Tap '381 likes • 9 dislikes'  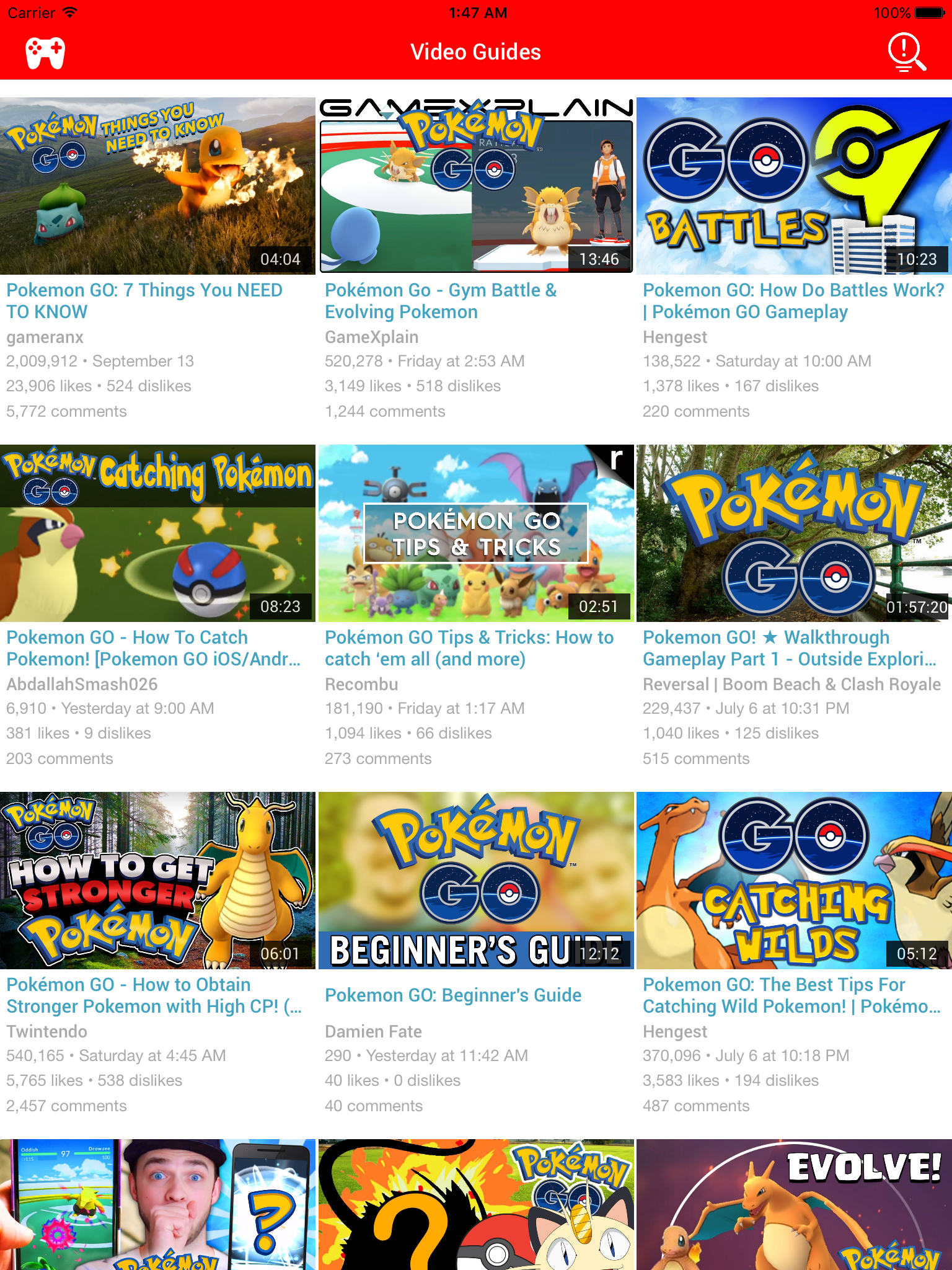pyautogui.click(x=79, y=733)
